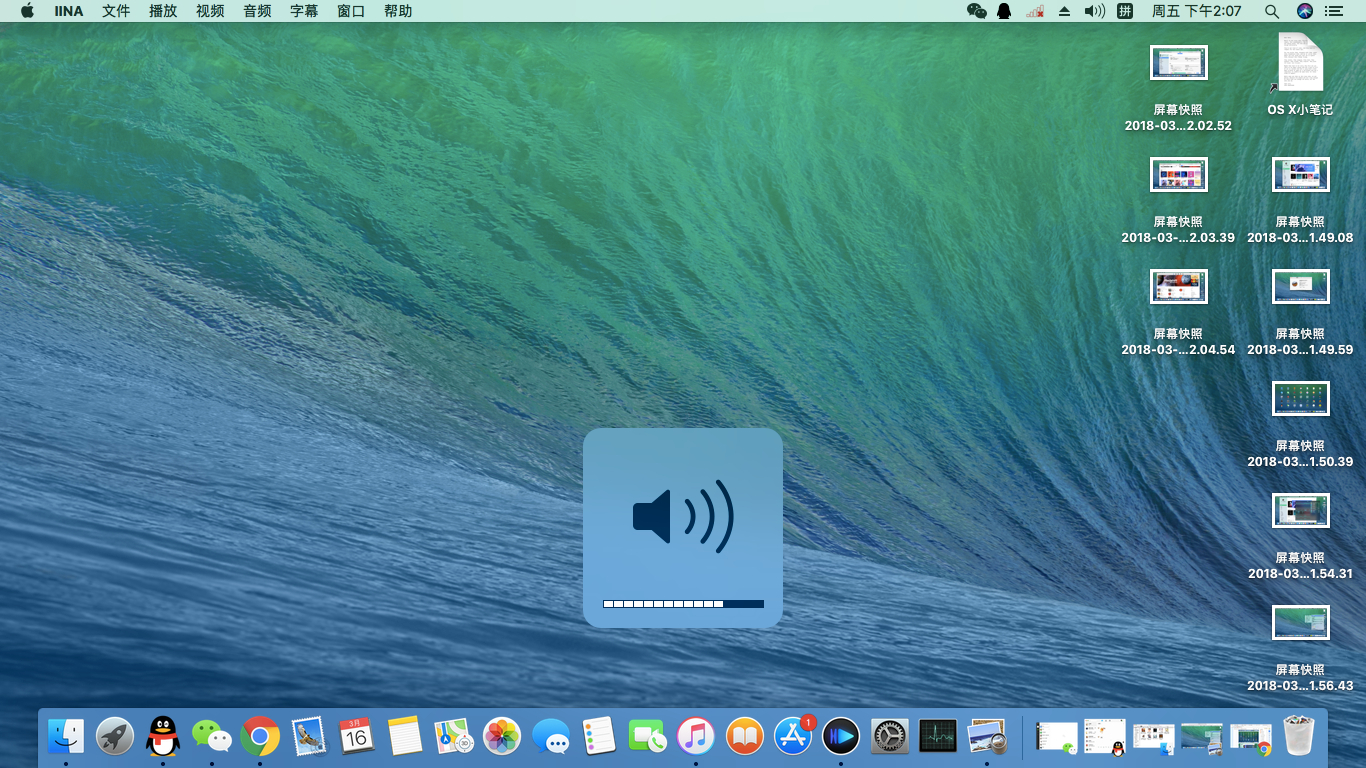Open Spotlight search magnifier

click(x=1272, y=11)
